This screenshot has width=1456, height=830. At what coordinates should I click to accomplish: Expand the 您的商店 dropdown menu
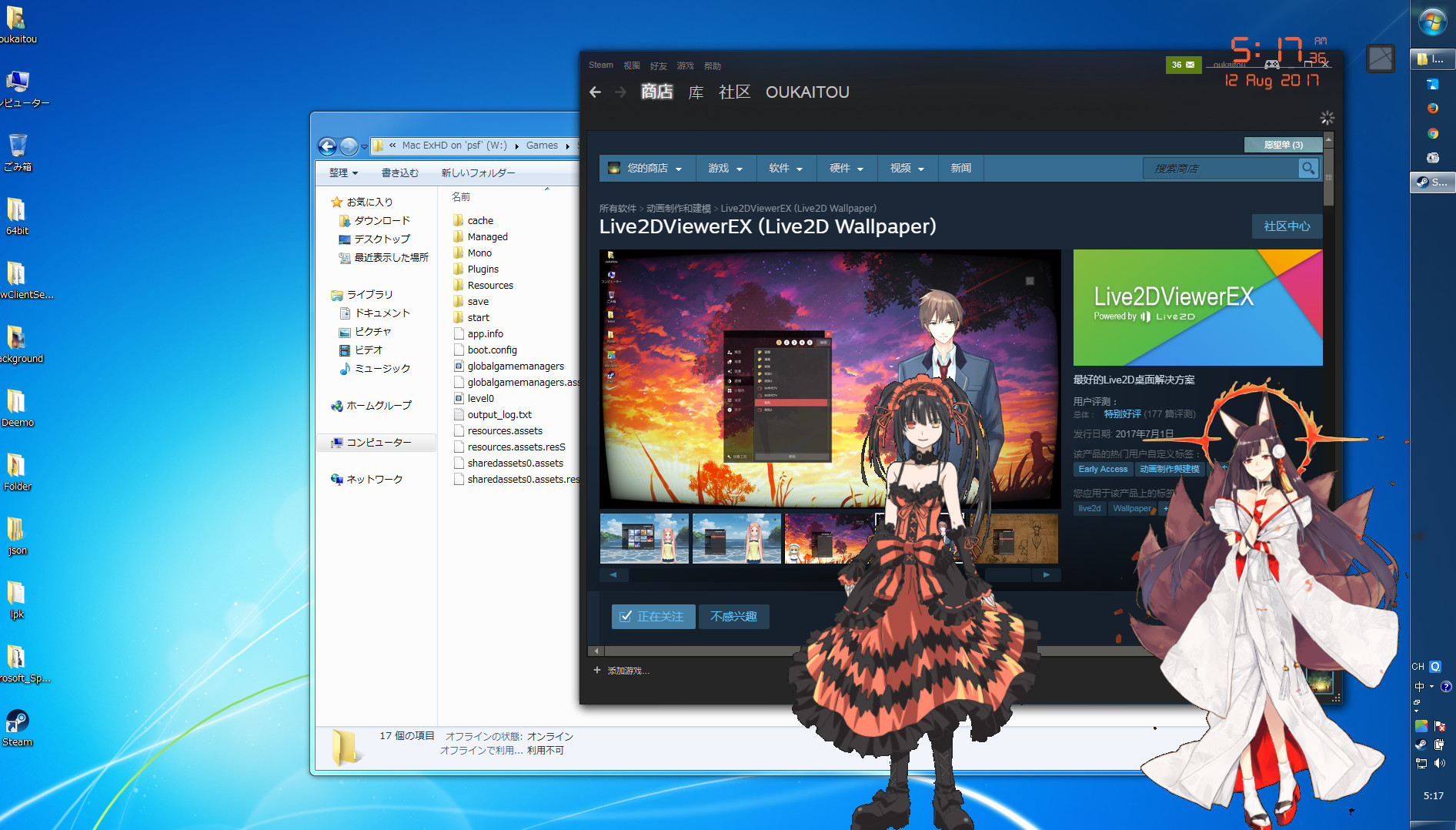coord(646,168)
